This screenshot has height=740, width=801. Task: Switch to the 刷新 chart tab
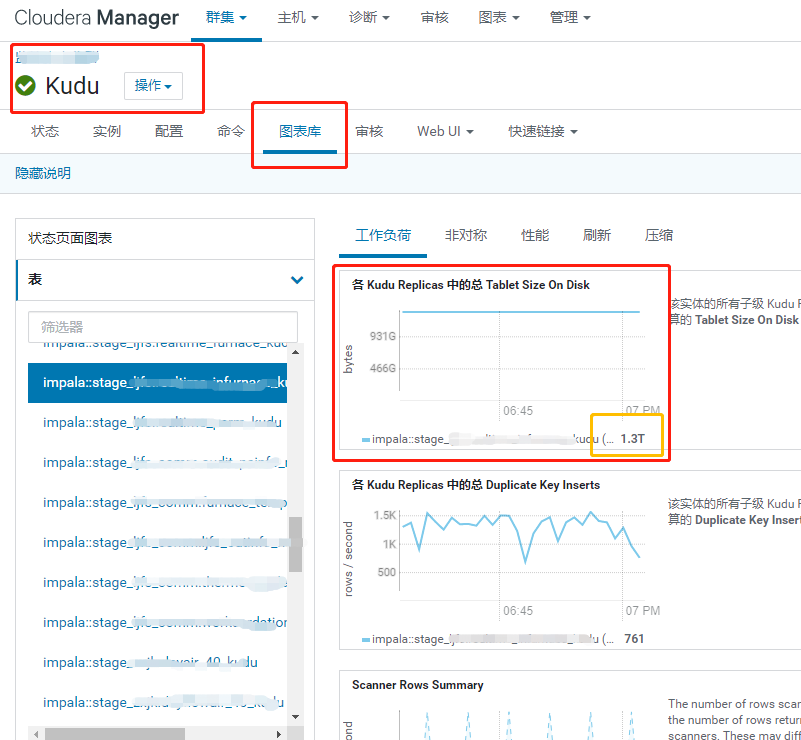597,235
